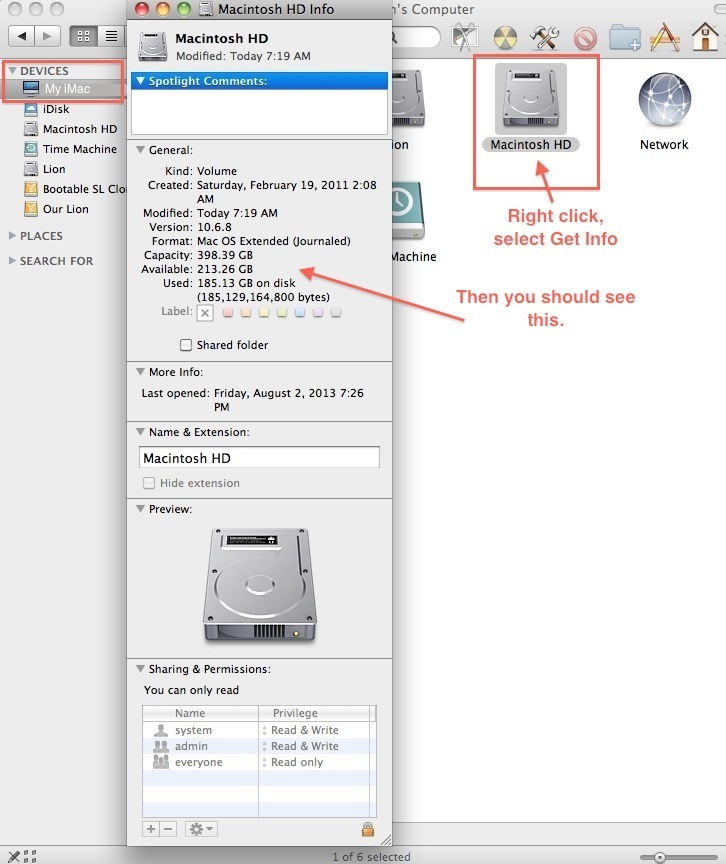Select Lion volume in the sidebar
Viewport: 726px width, 864px height.
pos(45,169)
